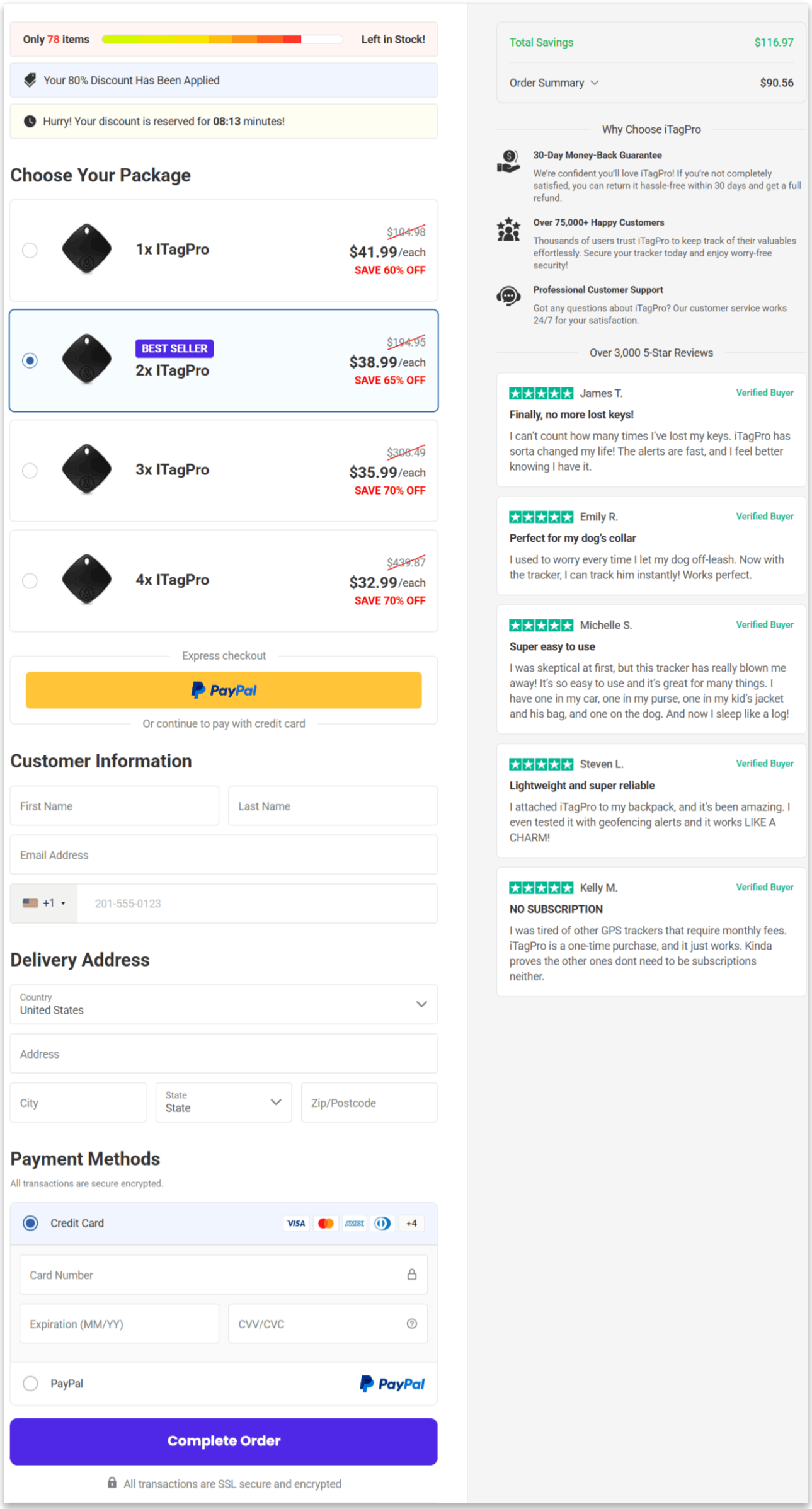The image size is (812, 1509).
Task: Click the CVV help question icon
Action: pyautogui.click(x=412, y=1324)
